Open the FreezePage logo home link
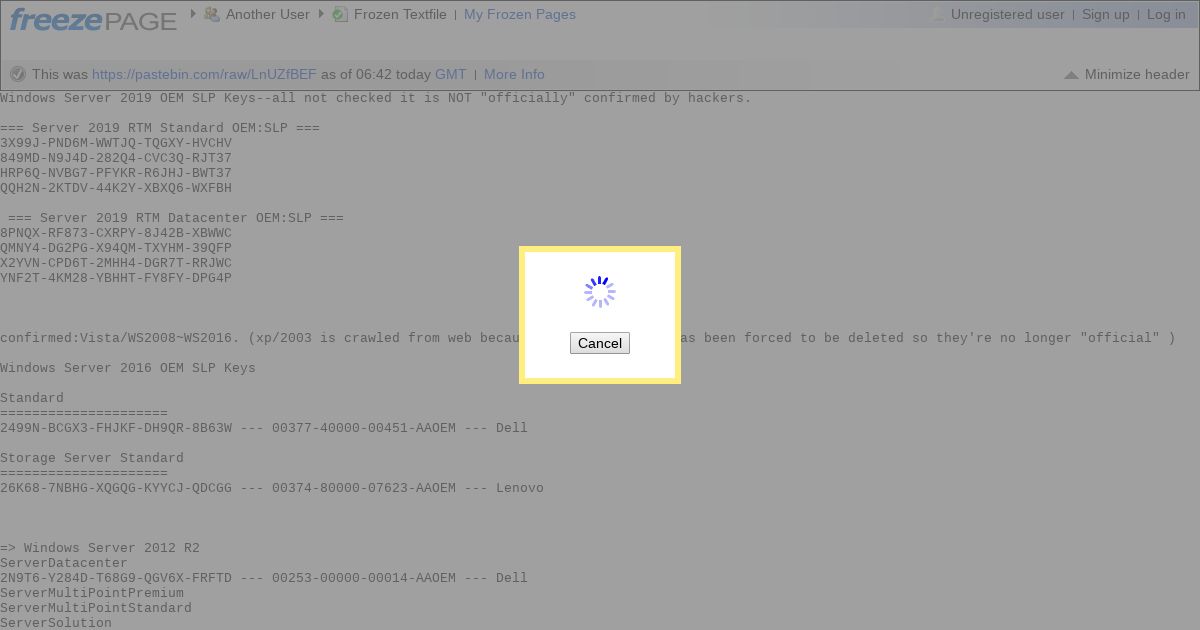The width and height of the screenshot is (1200, 630). (x=93, y=18)
